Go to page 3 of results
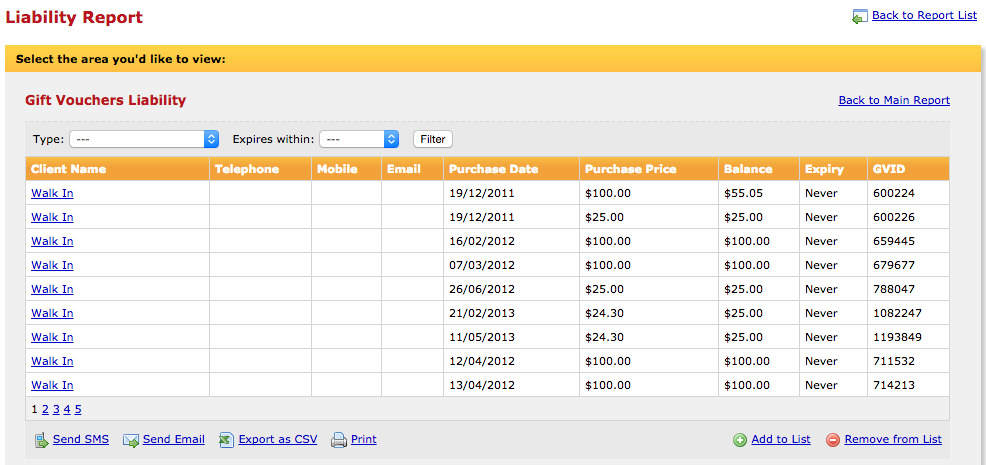986x465 pixels. tap(56, 410)
